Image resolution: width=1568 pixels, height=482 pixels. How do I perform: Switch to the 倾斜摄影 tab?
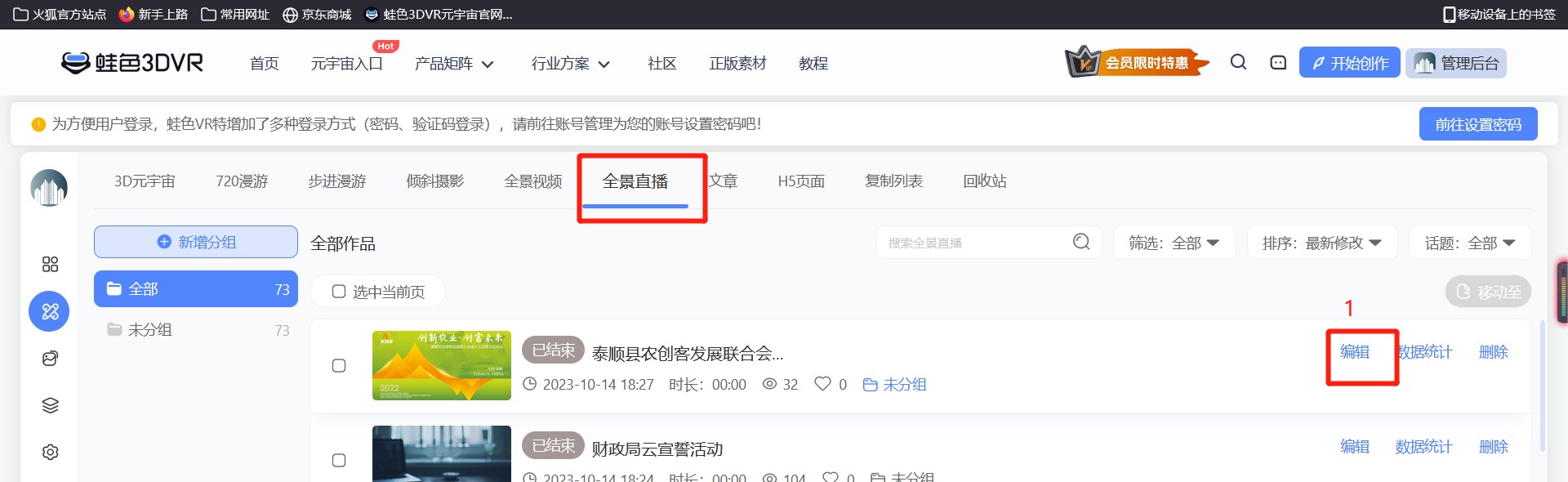click(x=435, y=181)
